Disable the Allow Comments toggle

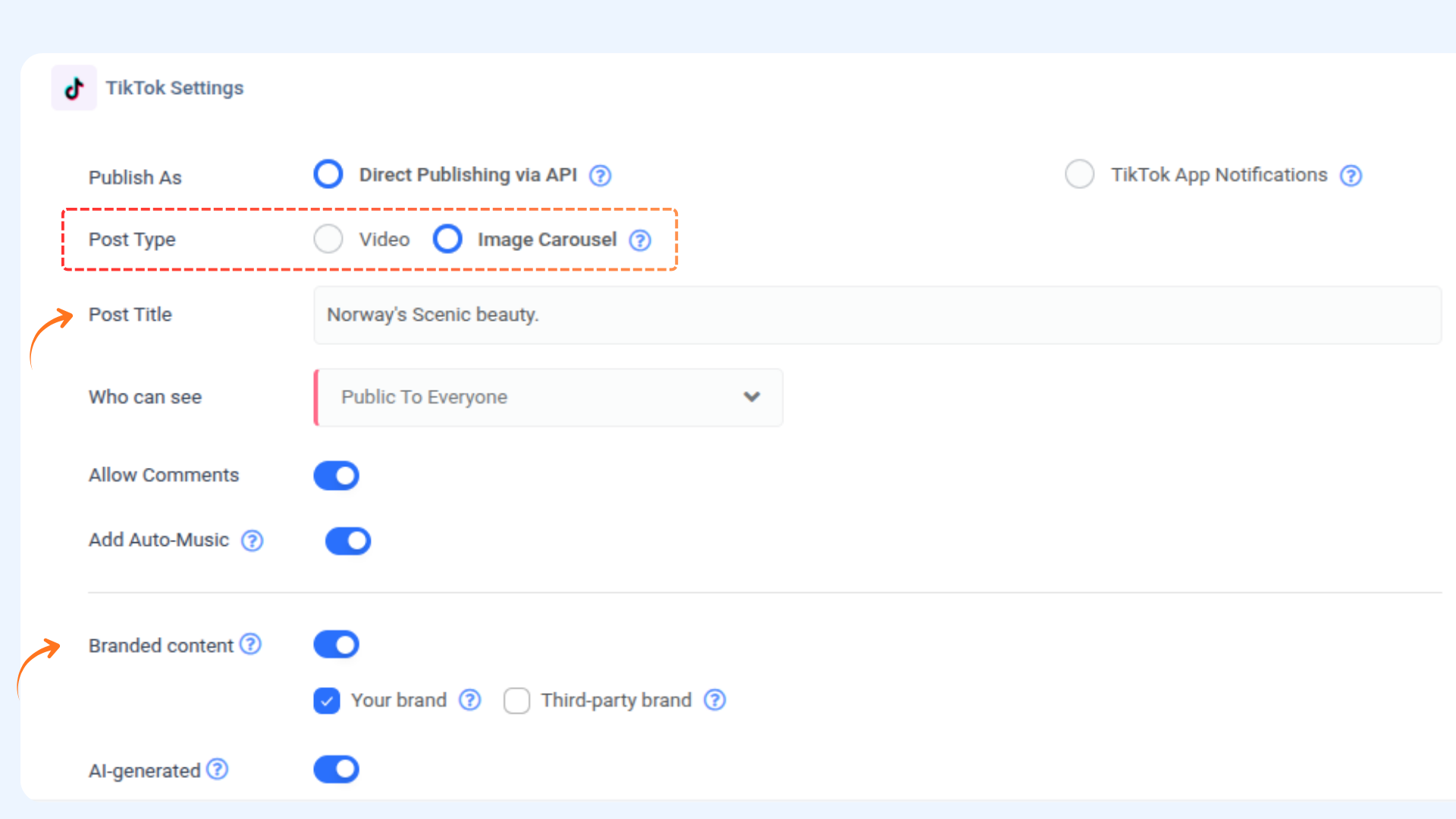pos(336,475)
